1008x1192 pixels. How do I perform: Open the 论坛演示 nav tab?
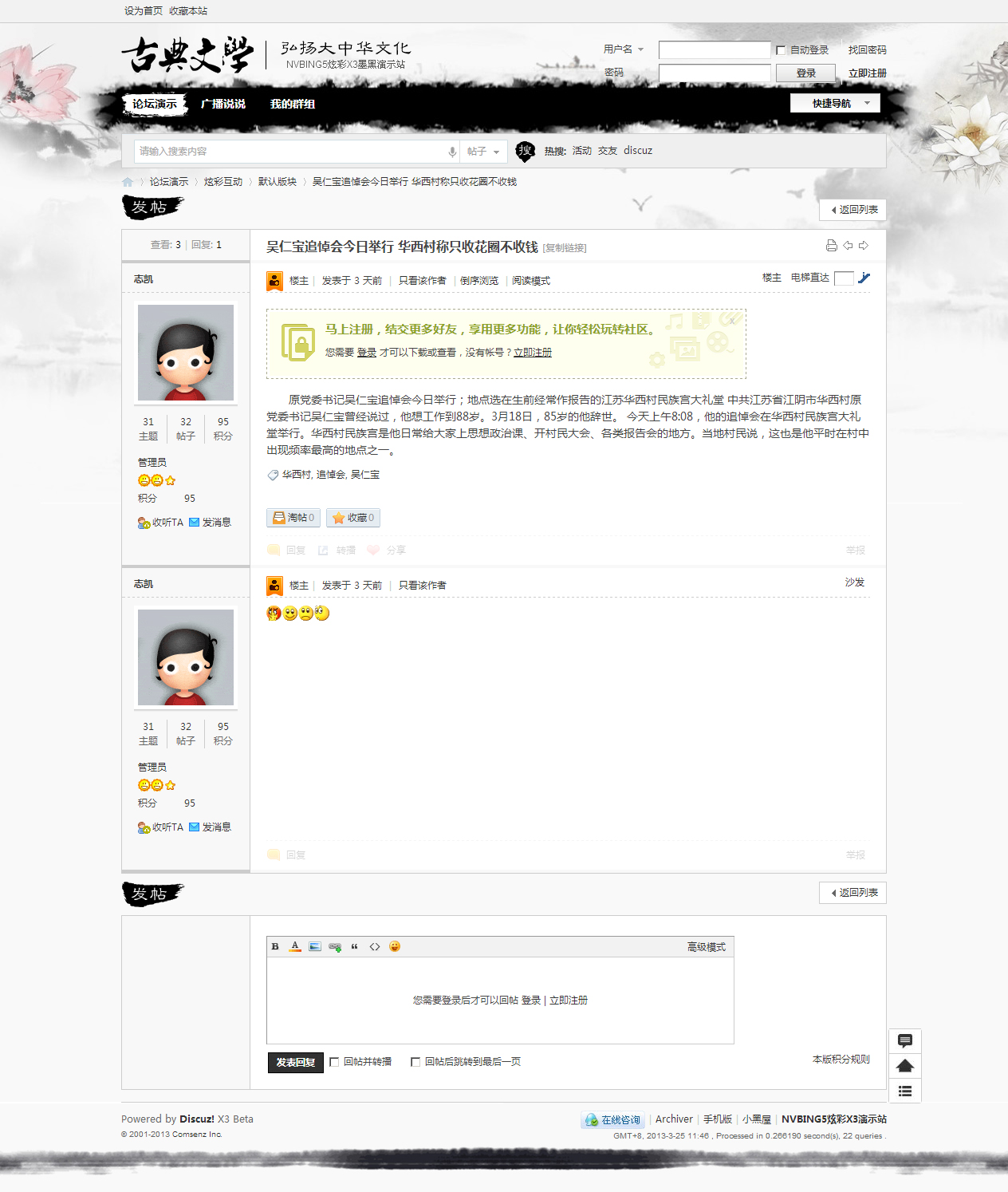click(155, 104)
